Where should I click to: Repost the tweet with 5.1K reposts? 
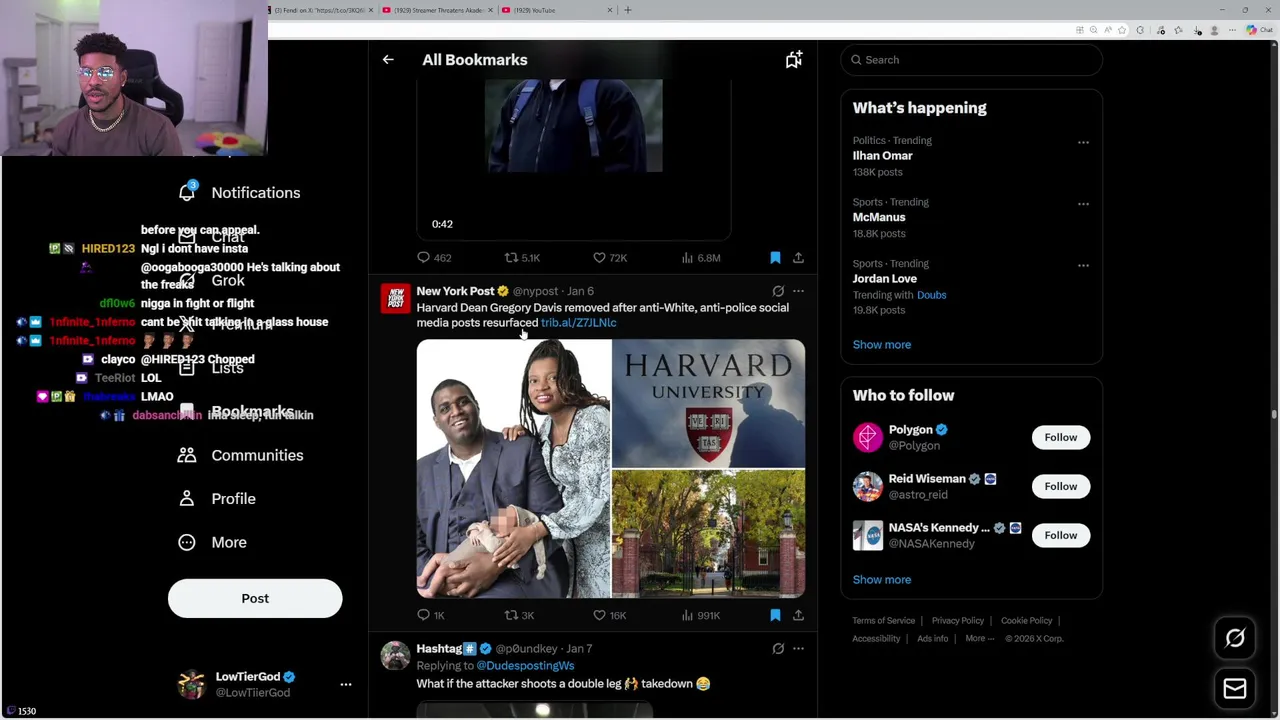(522, 258)
